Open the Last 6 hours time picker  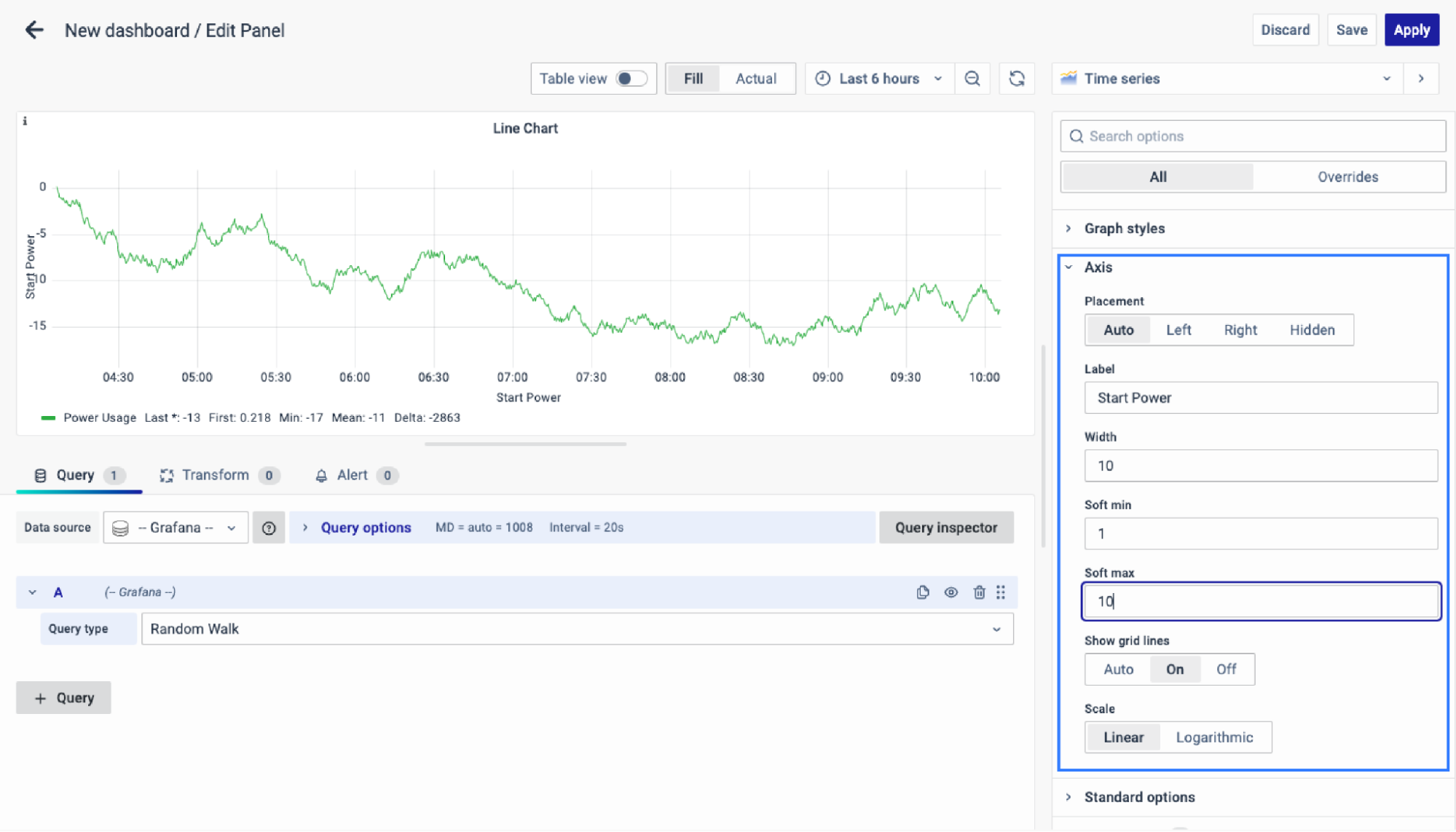click(x=879, y=79)
